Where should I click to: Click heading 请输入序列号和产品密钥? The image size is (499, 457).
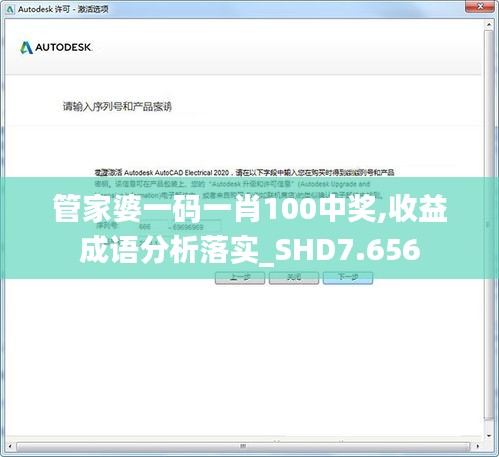pos(117,106)
